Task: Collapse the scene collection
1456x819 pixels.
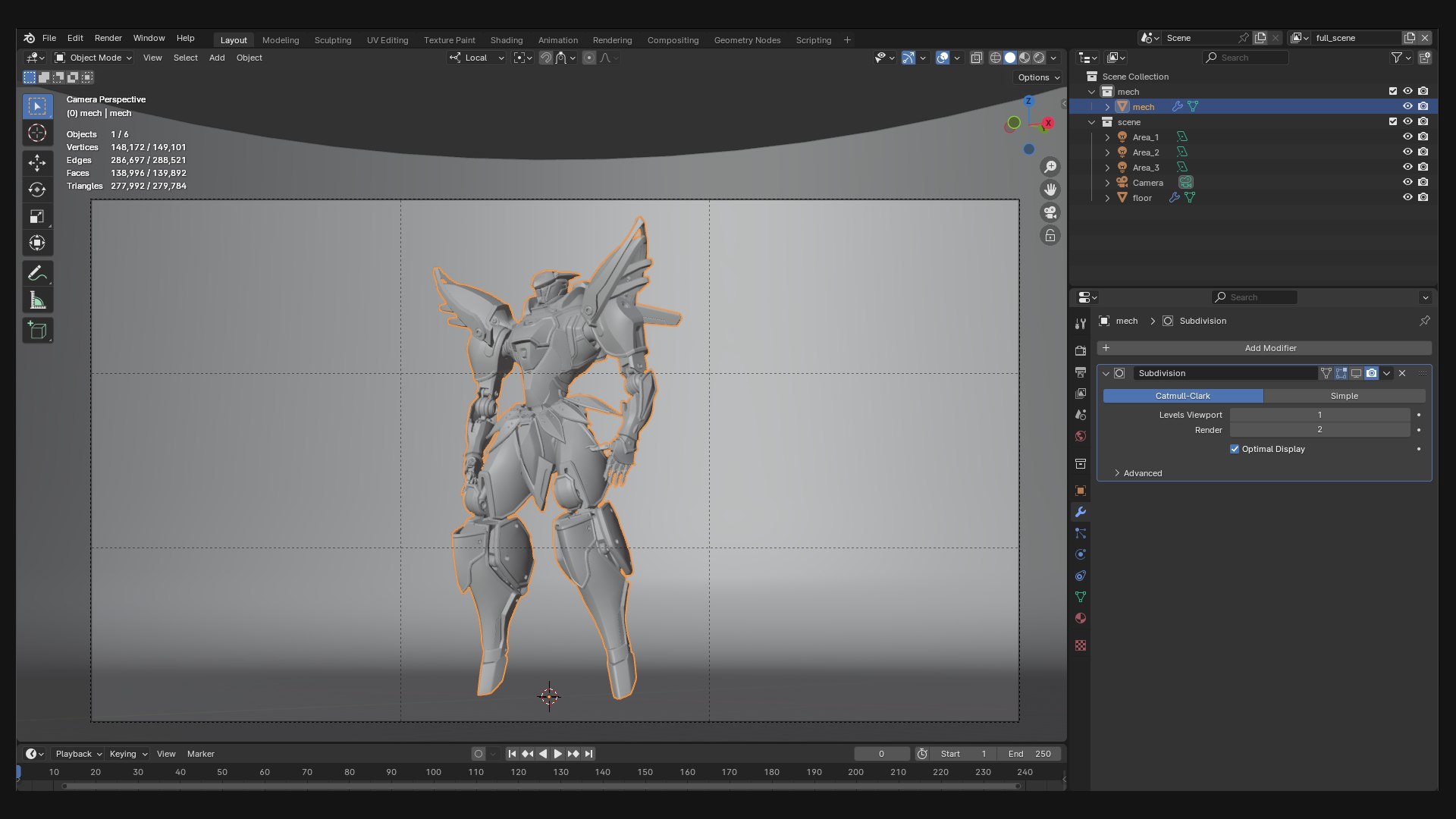Action: pos(1092,122)
